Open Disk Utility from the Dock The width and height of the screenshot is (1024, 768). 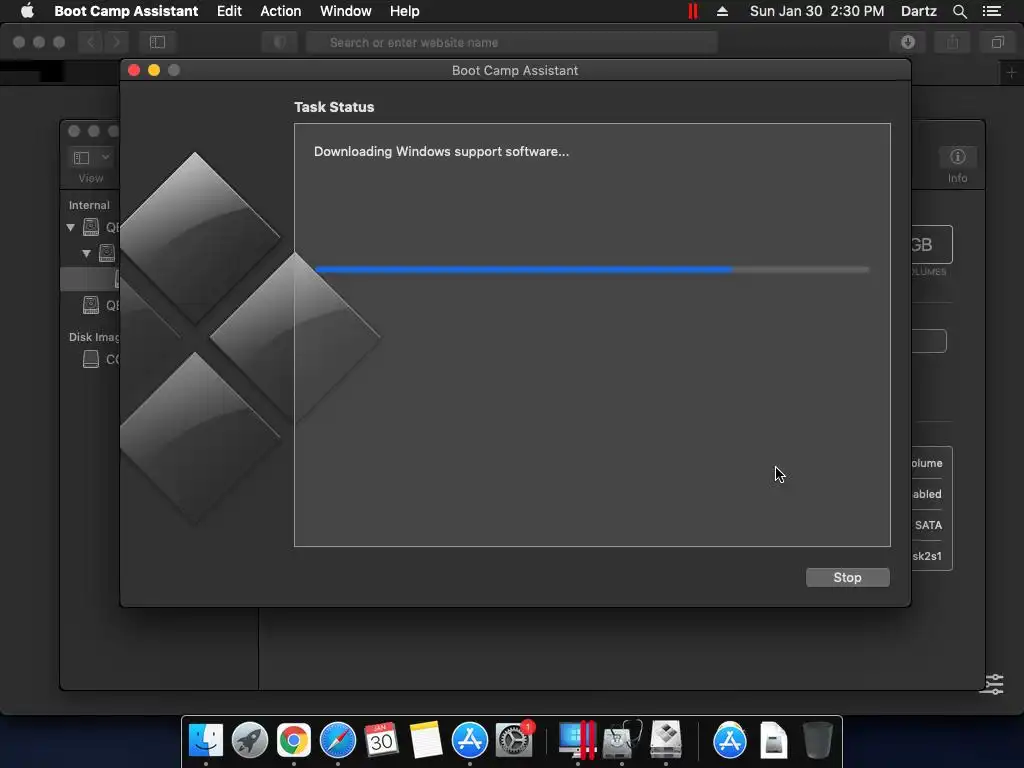(x=622, y=740)
